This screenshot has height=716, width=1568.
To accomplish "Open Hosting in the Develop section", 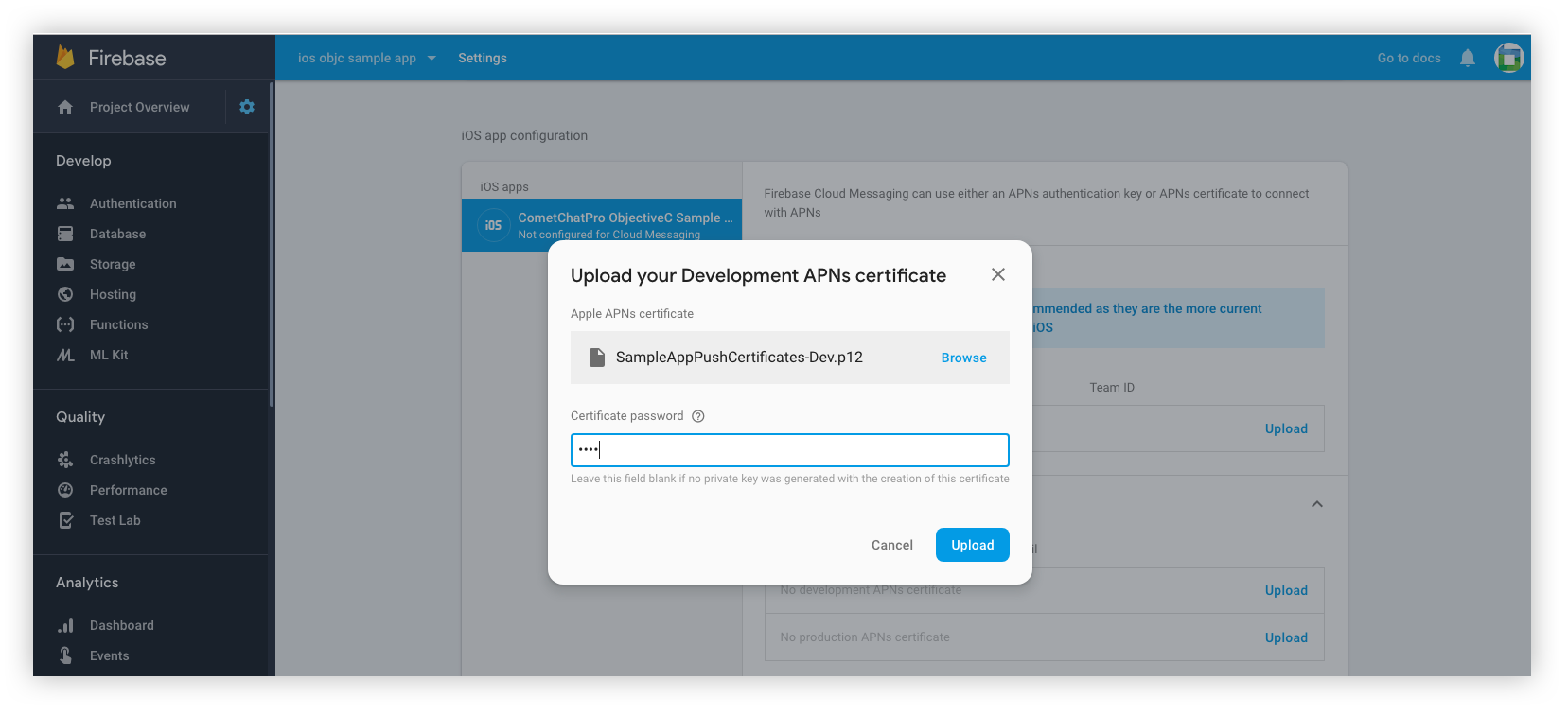I will pyautogui.click(x=113, y=294).
